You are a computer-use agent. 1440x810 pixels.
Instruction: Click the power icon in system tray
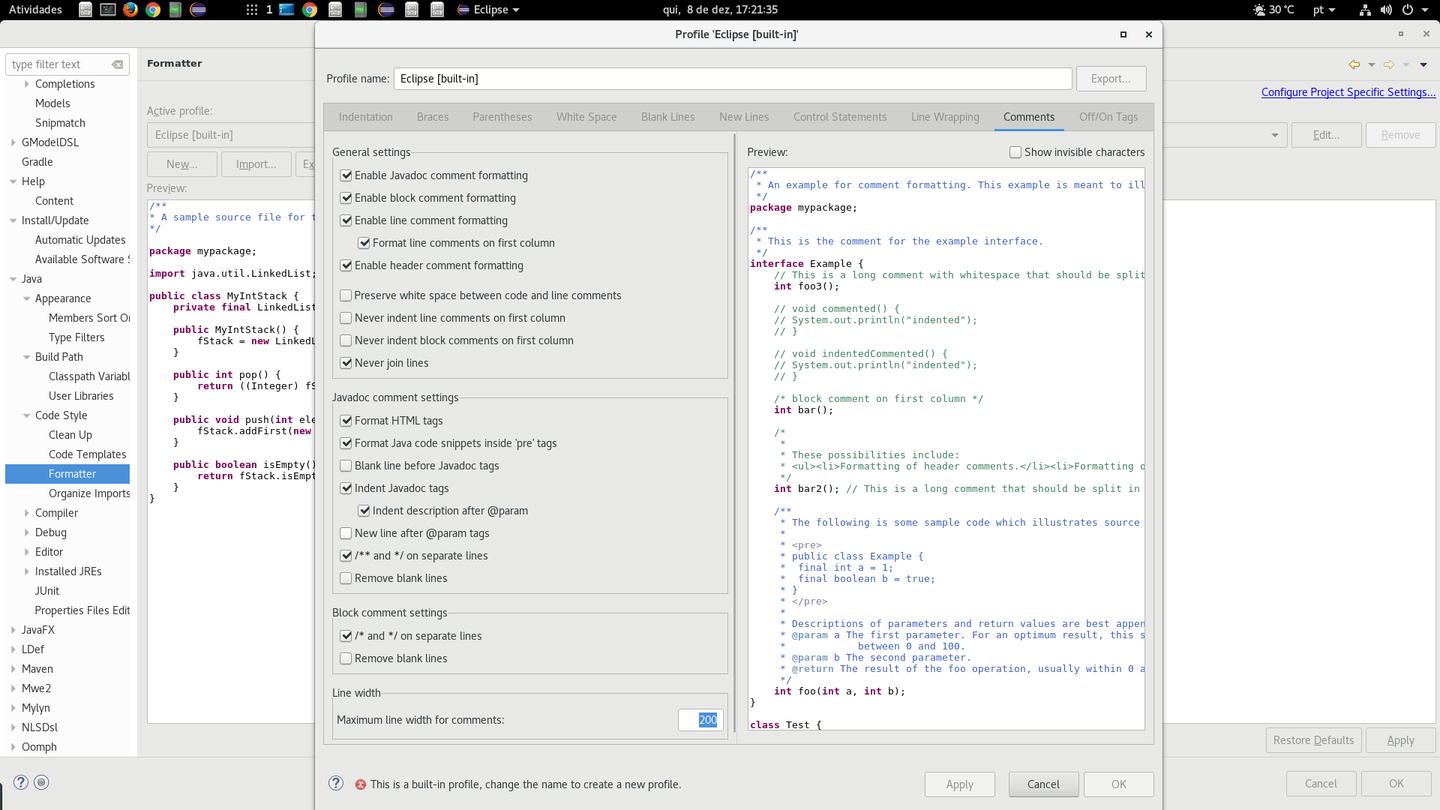[x=1407, y=10]
